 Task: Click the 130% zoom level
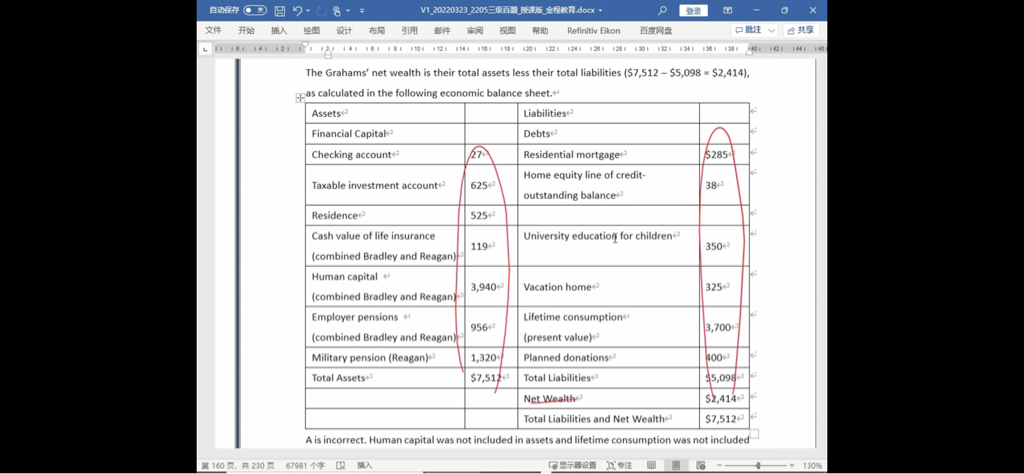pos(812,466)
